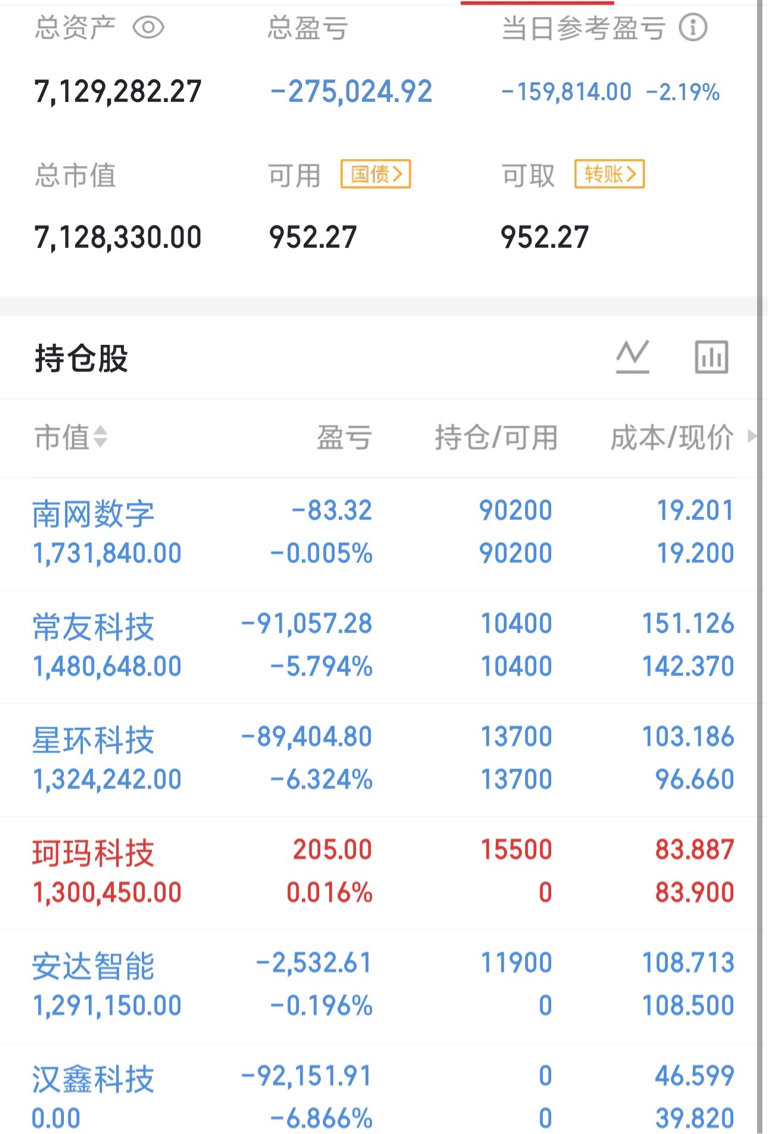This screenshot has height=1134, width=768.
Task: Open 汉鑫科技 stock details
Action: [x=94, y=1079]
